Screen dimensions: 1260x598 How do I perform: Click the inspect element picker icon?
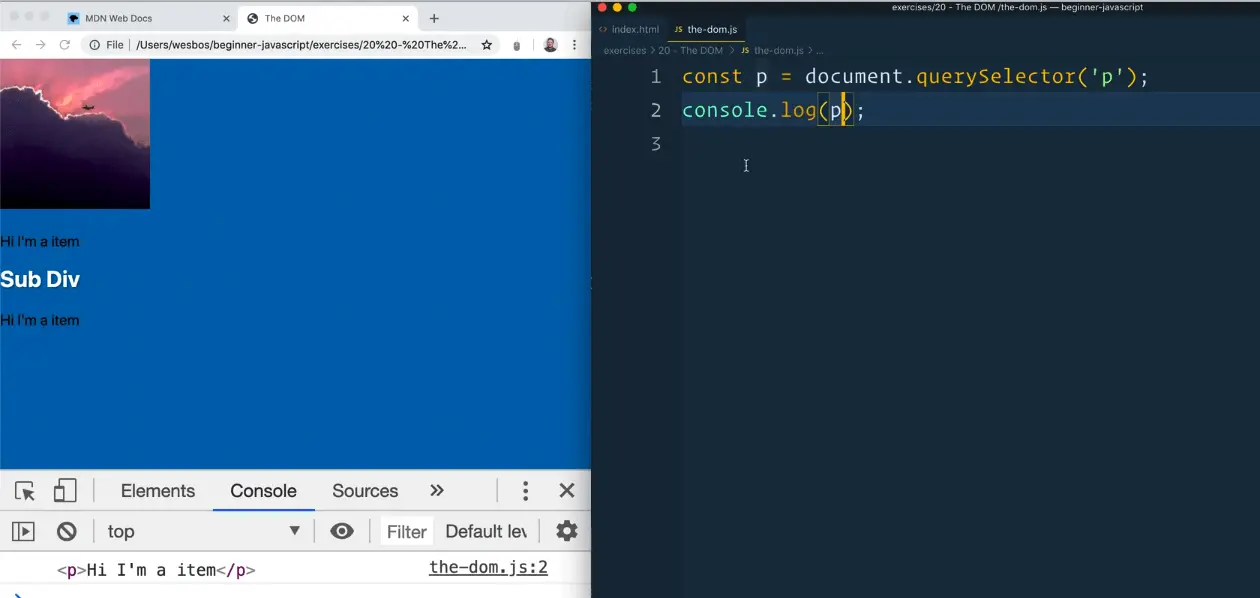point(25,491)
